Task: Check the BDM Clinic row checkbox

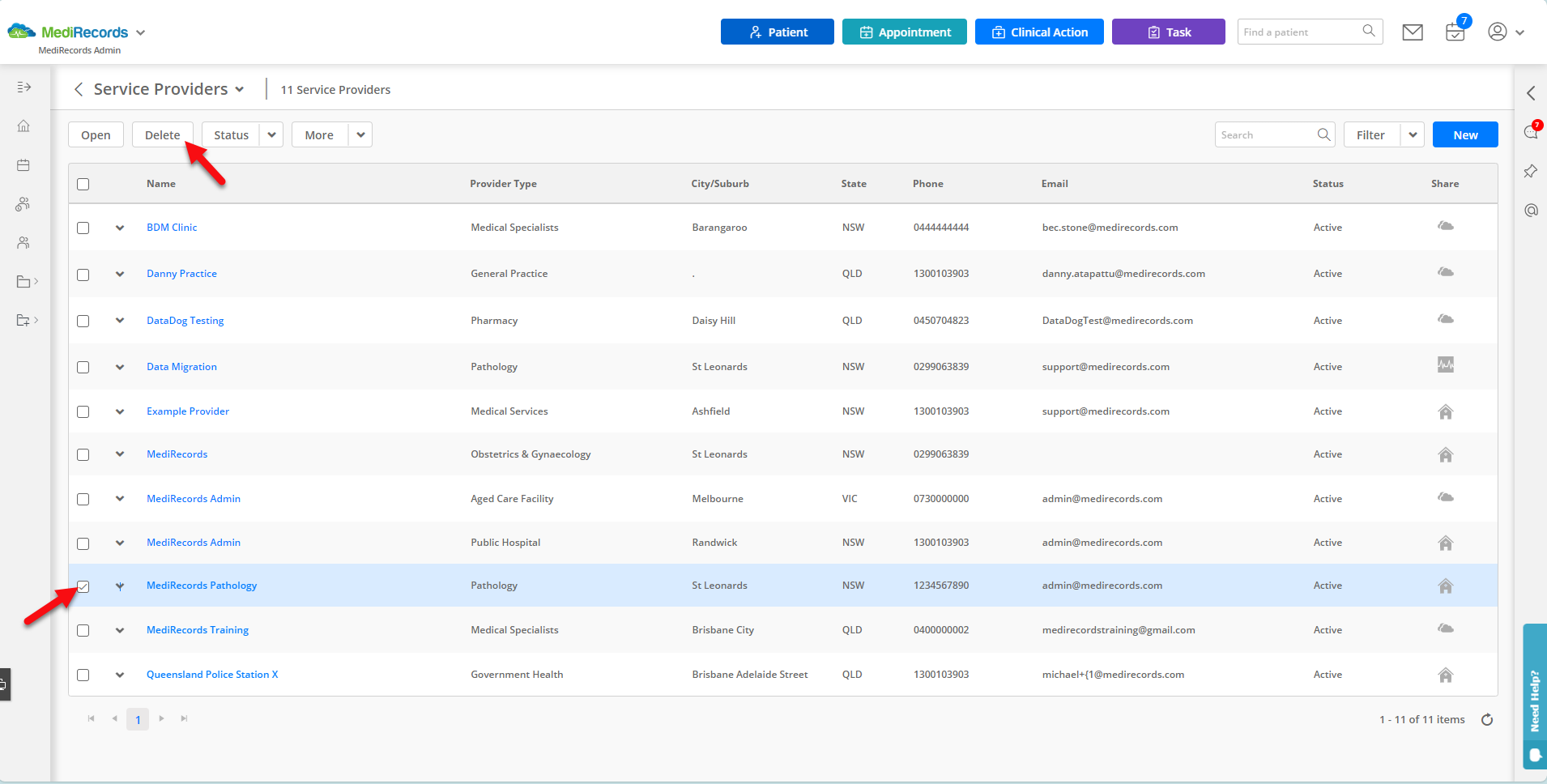Action: [x=83, y=228]
